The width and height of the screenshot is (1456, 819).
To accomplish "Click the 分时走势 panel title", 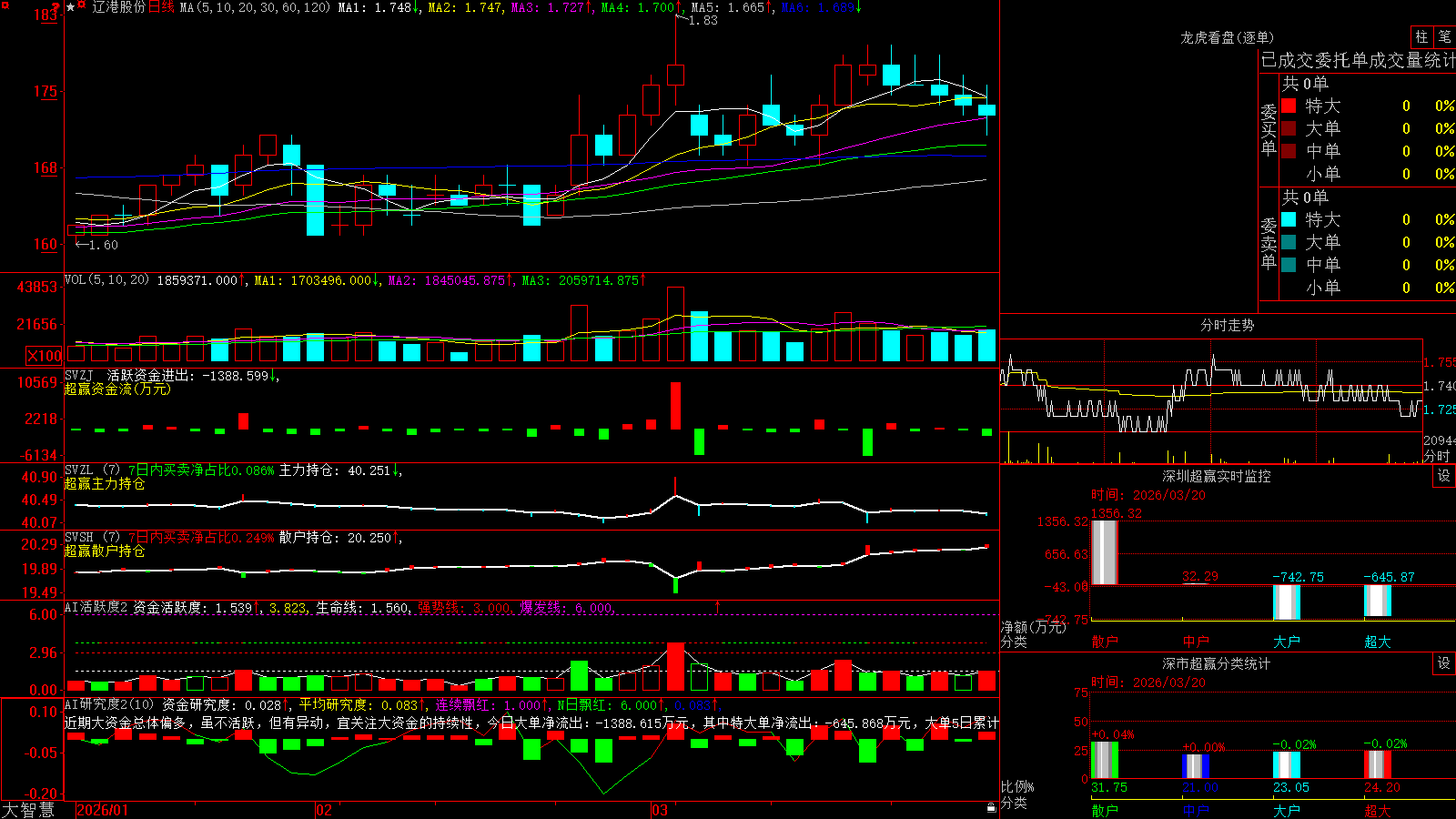I will 1227,325.
